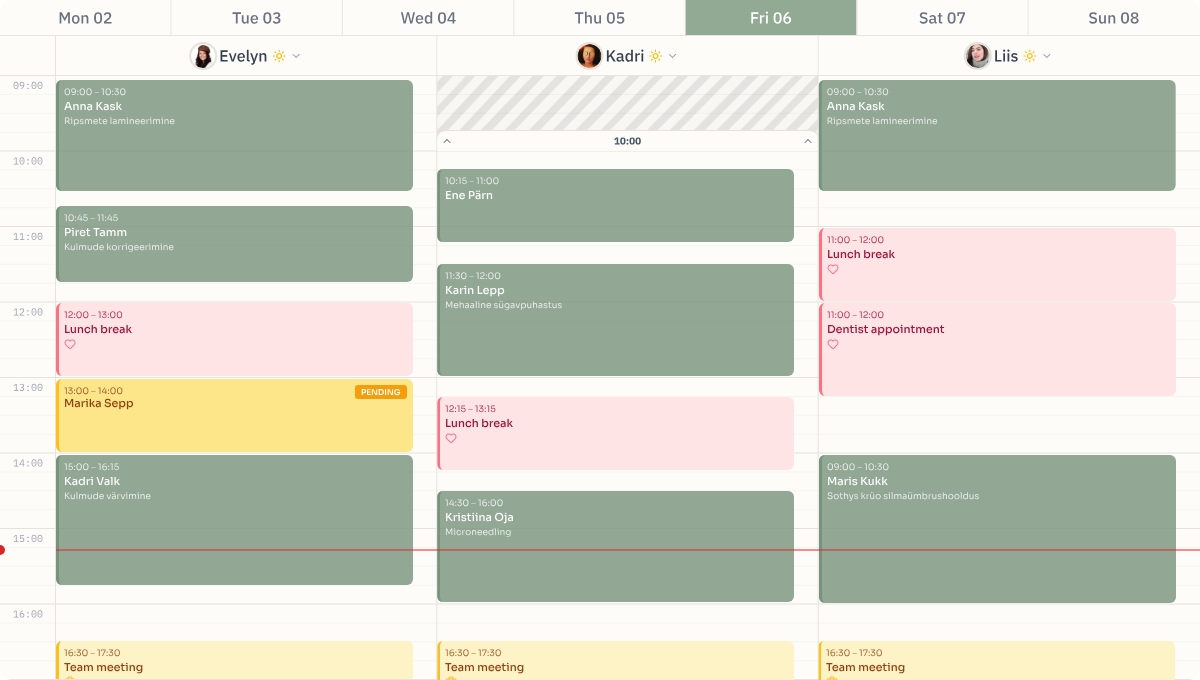
Task: Click right chevron beside the 10:00 label
Action: pyautogui.click(x=808, y=141)
